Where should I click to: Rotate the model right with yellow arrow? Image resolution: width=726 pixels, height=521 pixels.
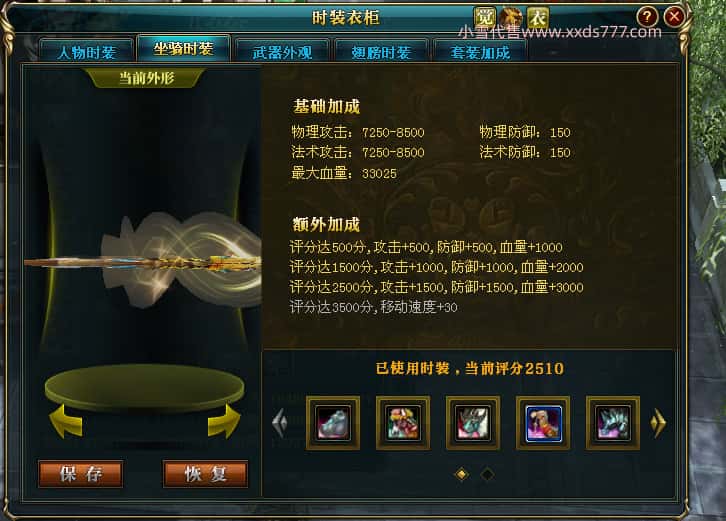(224, 421)
